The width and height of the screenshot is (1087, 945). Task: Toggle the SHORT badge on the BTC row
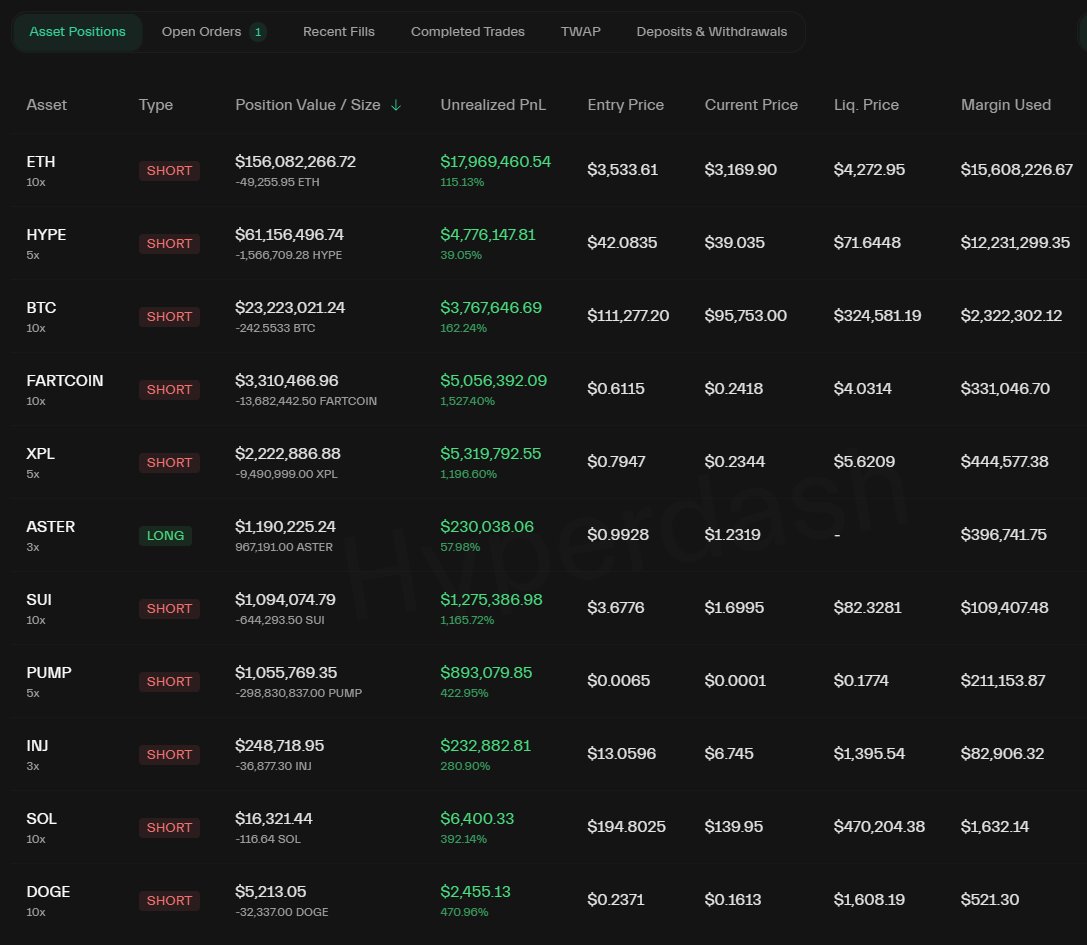169,316
